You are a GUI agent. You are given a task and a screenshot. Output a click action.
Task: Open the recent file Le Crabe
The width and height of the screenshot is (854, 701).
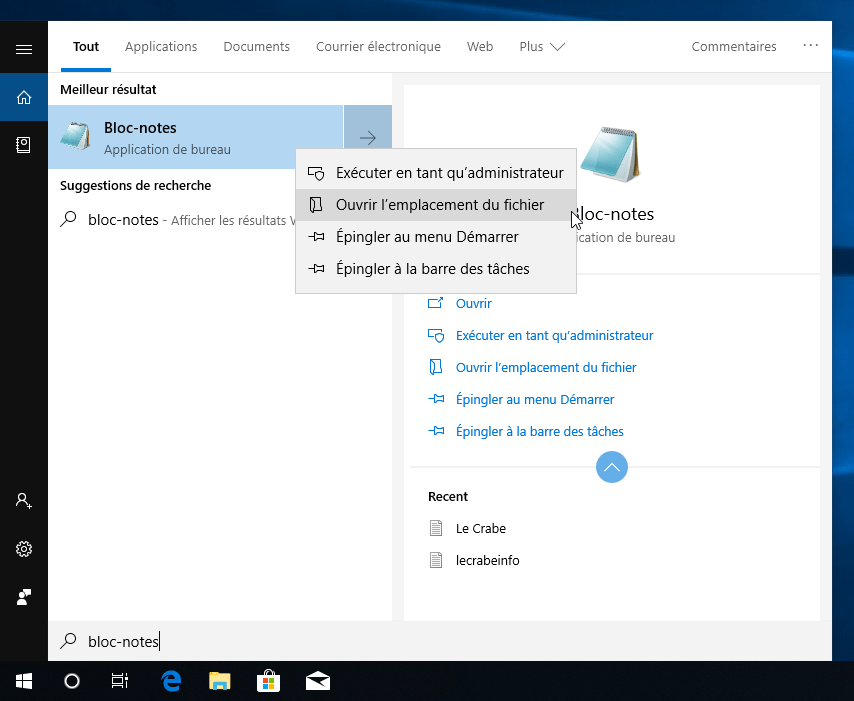point(480,528)
